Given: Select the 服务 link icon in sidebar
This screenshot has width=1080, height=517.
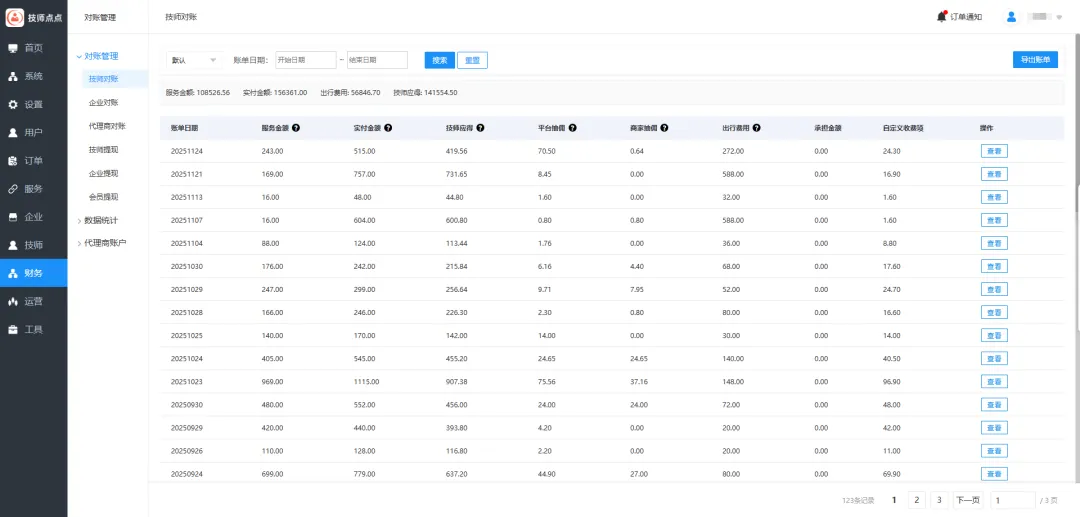Looking at the screenshot, I should click(13, 188).
